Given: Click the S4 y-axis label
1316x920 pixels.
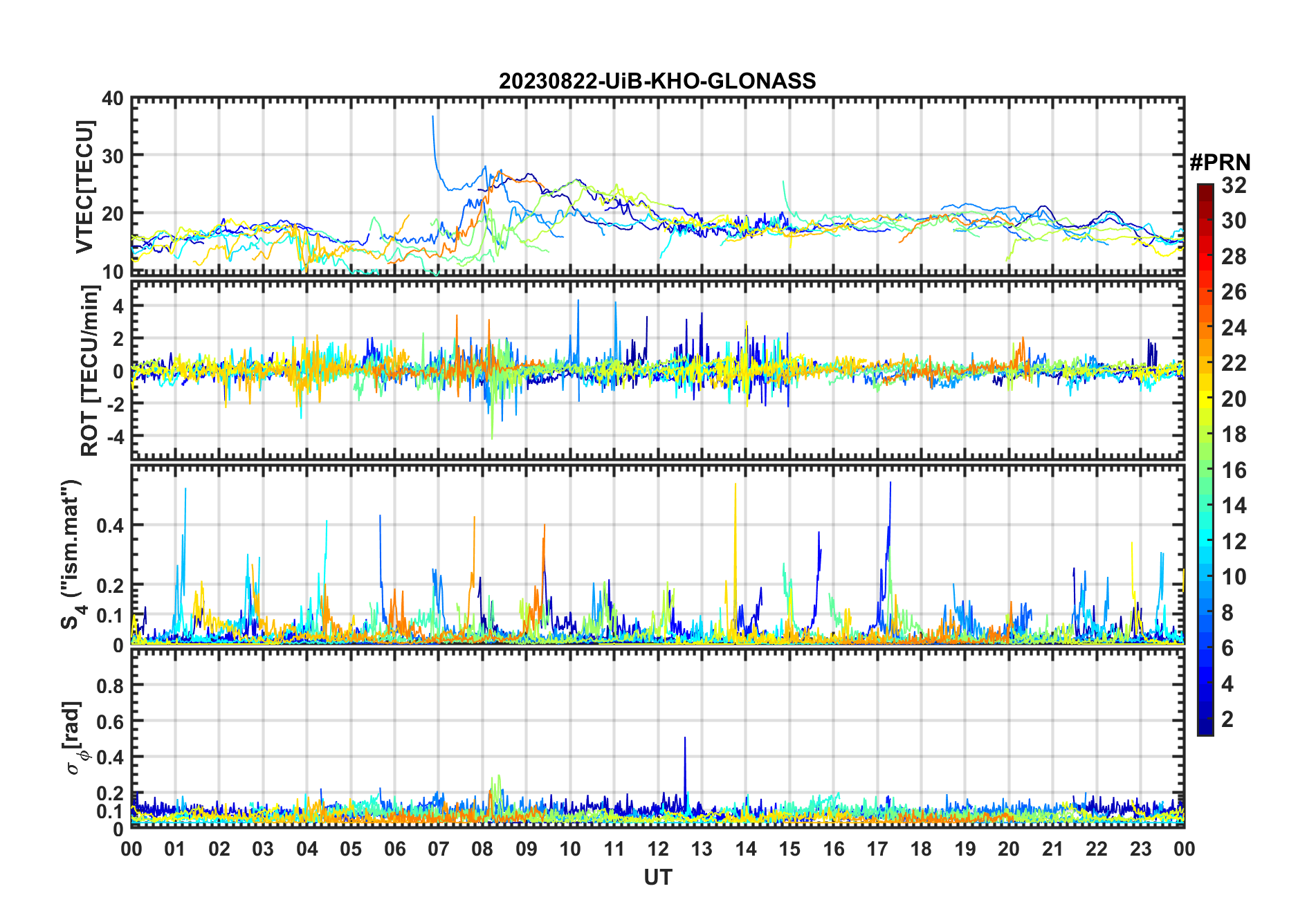Looking at the screenshot, I should (71, 554).
